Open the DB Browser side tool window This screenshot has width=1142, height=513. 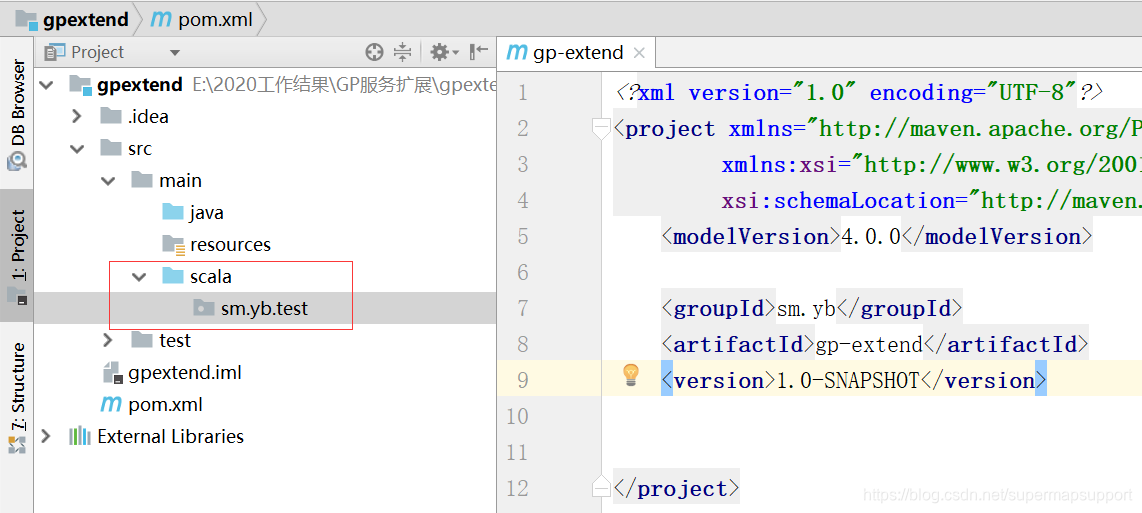click(17, 115)
